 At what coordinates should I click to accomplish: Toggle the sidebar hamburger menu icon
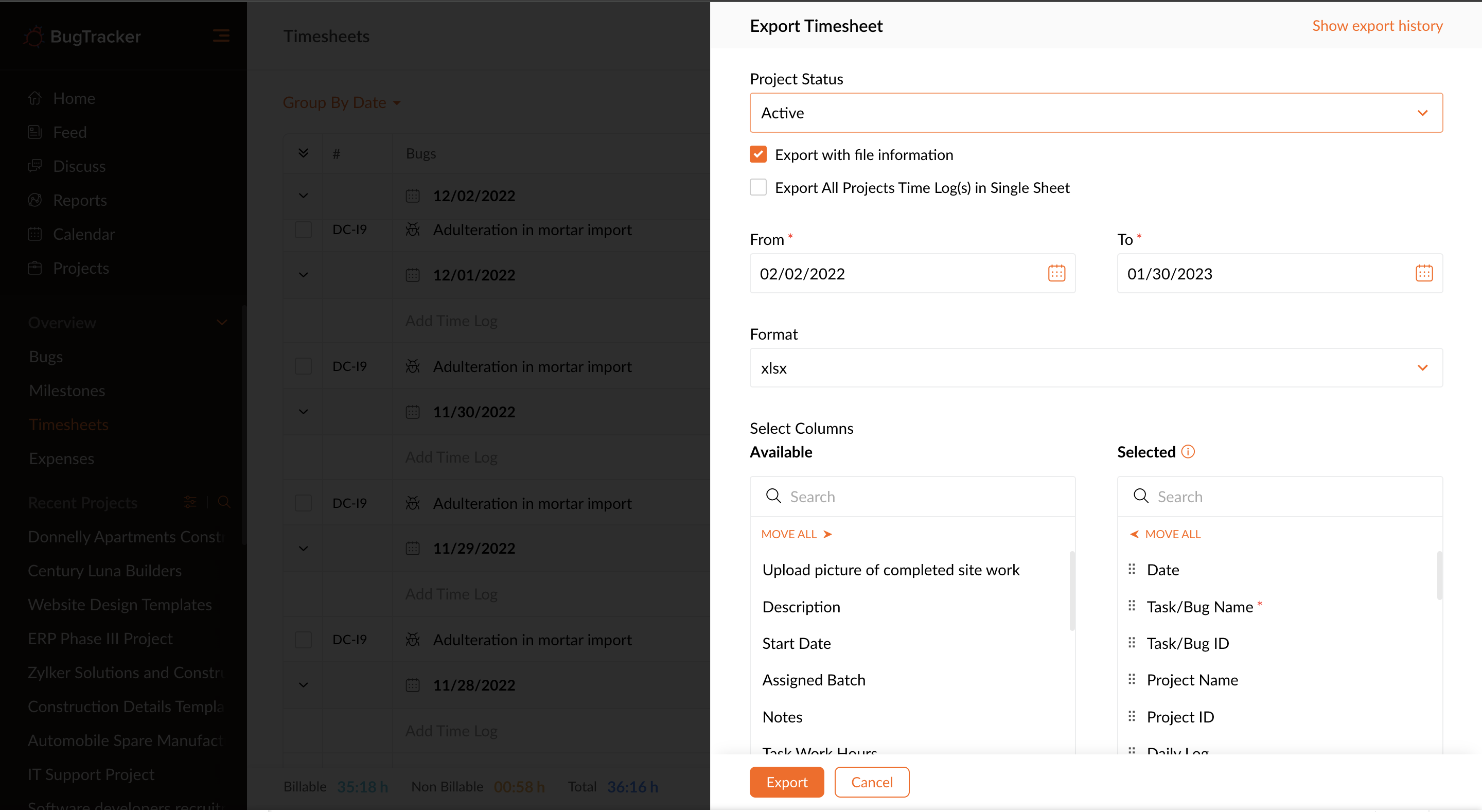(221, 36)
